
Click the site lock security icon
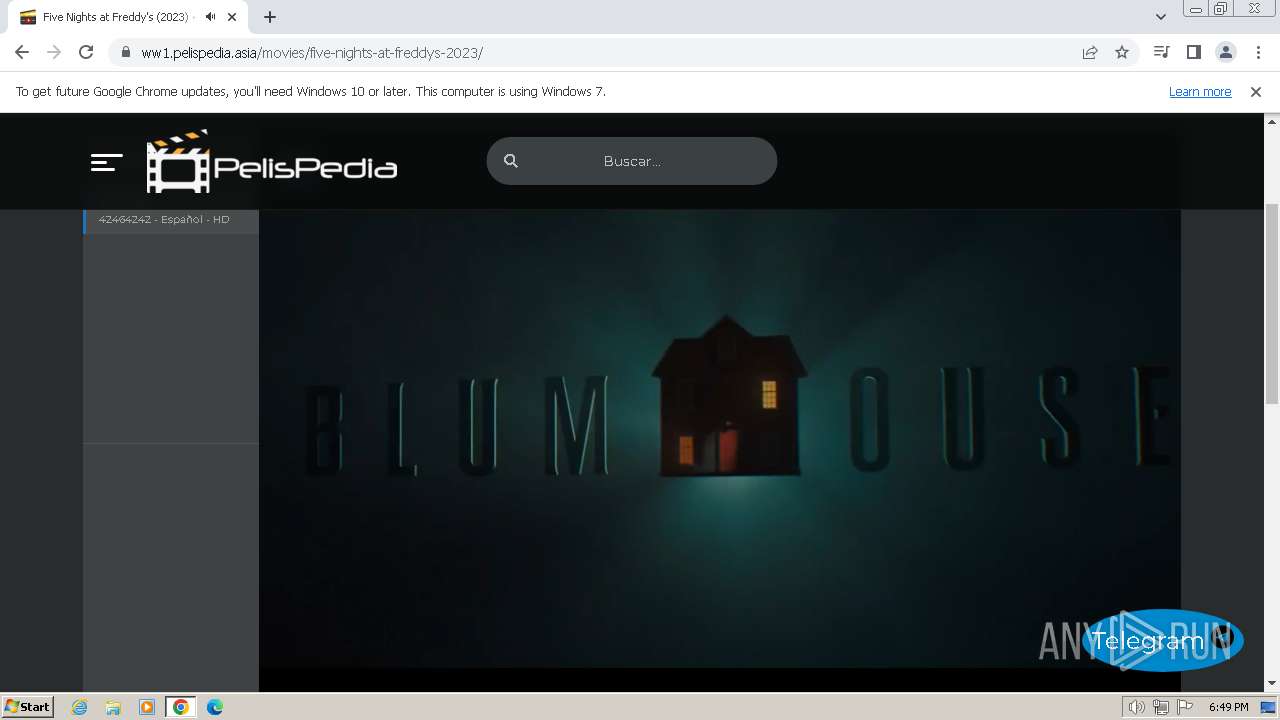[x=126, y=52]
